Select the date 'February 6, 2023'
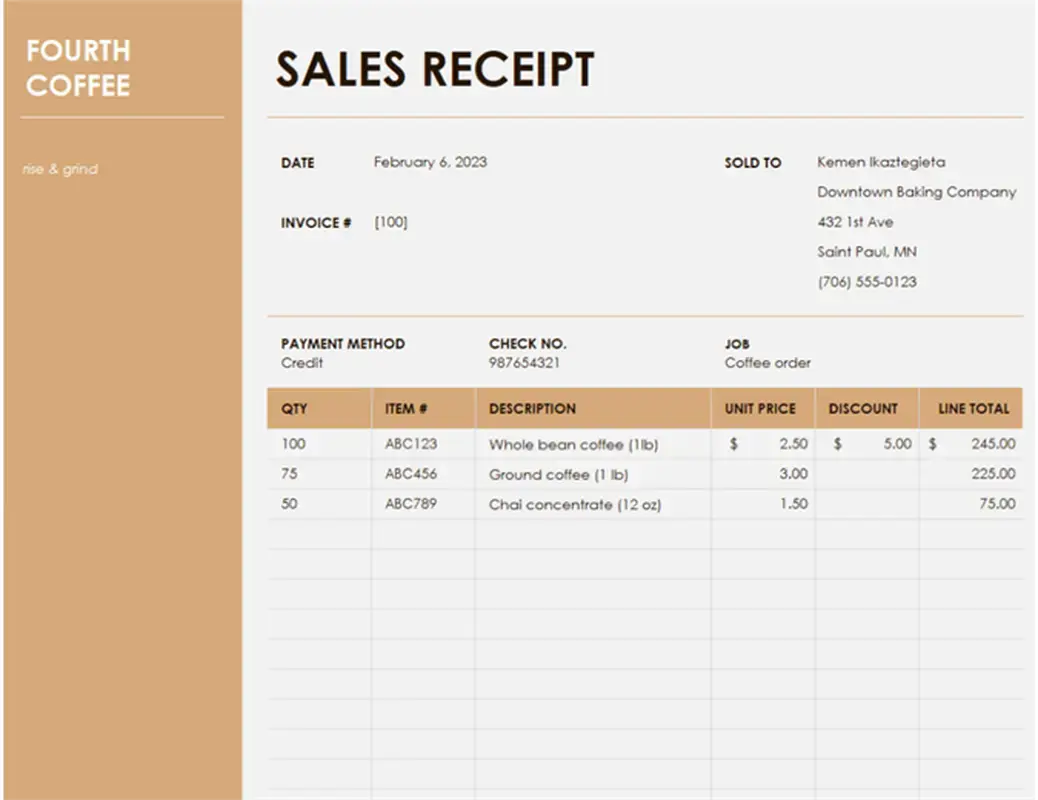This screenshot has height=800, width=1038. (430, 161)
